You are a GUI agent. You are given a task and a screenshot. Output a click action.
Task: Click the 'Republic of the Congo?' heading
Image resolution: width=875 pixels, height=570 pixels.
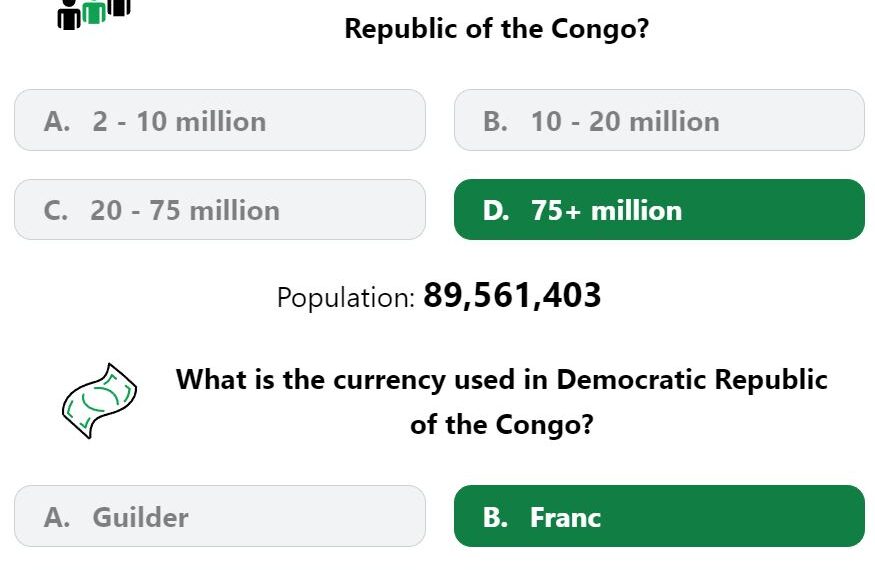click(x=497, y=28)
